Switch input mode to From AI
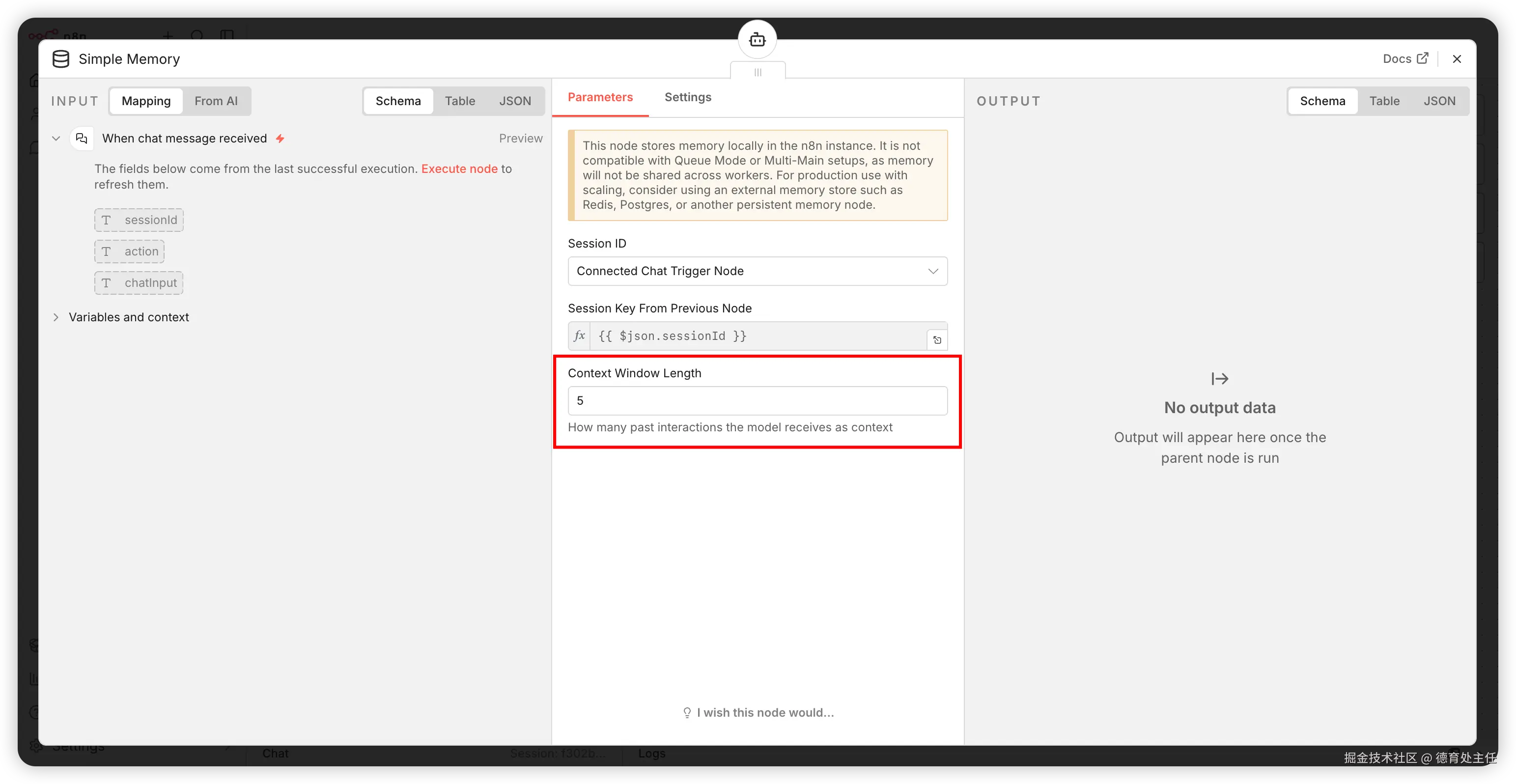The image size is (1516, 784). 216,101
